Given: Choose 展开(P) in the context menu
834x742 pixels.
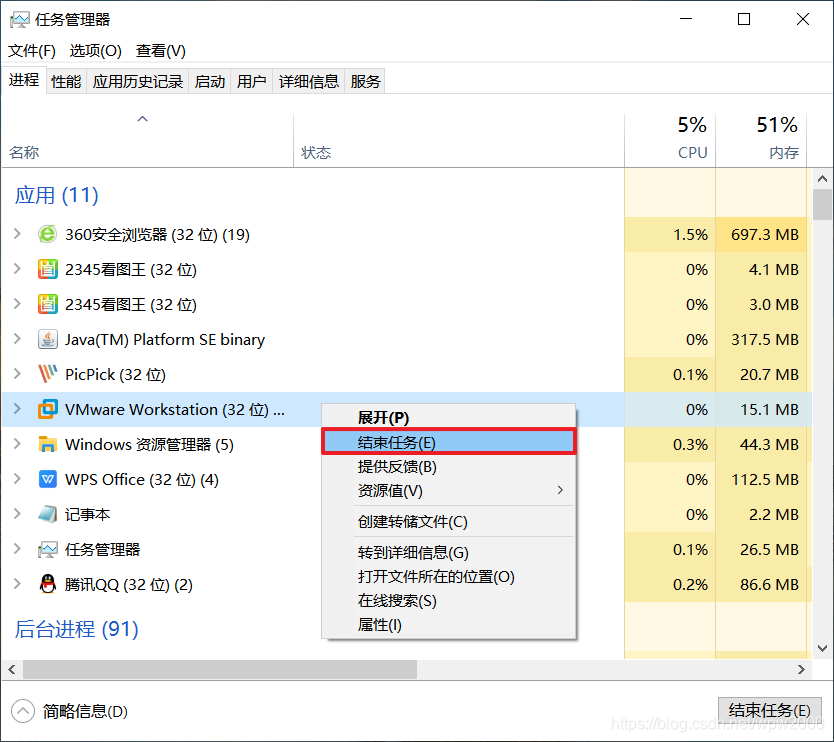Looking at the screenshot, I should [x=448, y=418].
